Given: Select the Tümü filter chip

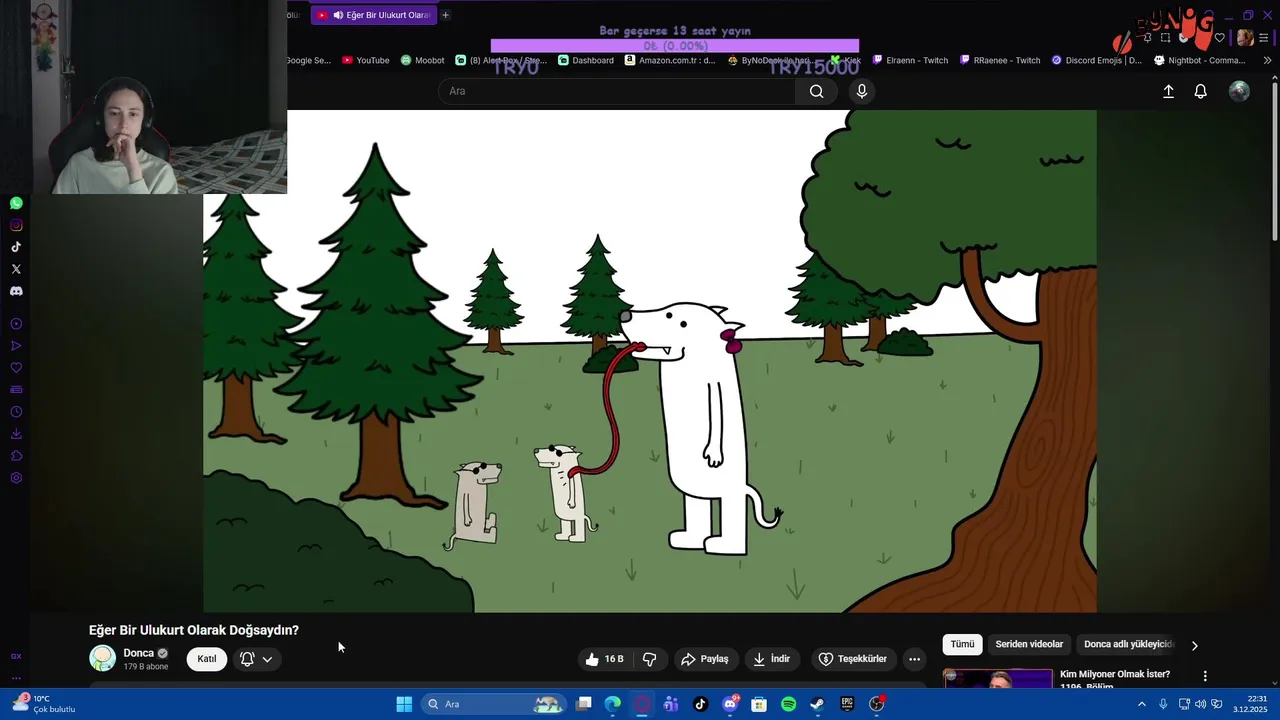Looking at the screenshot, I should tap(962, 644).
